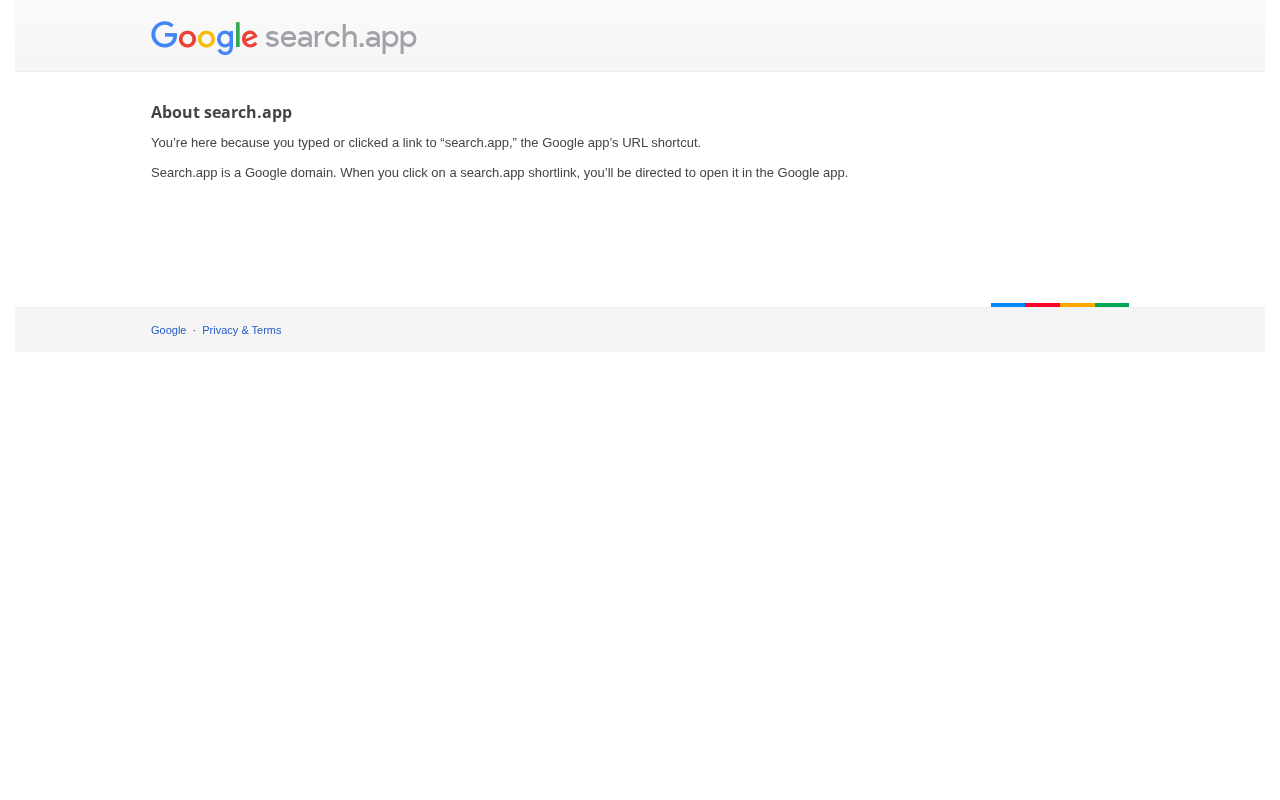The width and height of the screenshot is (1280, 800).
Task: Click the About search.app heading
Action: [x=221, y=112]
